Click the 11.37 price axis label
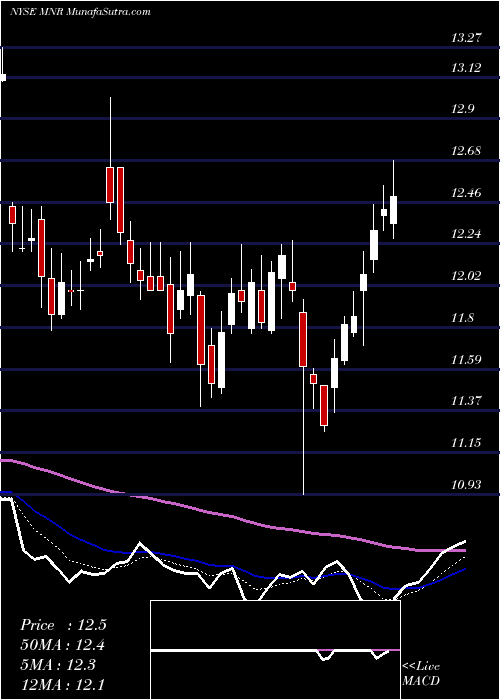500x700 pixels. click(466, 400)
